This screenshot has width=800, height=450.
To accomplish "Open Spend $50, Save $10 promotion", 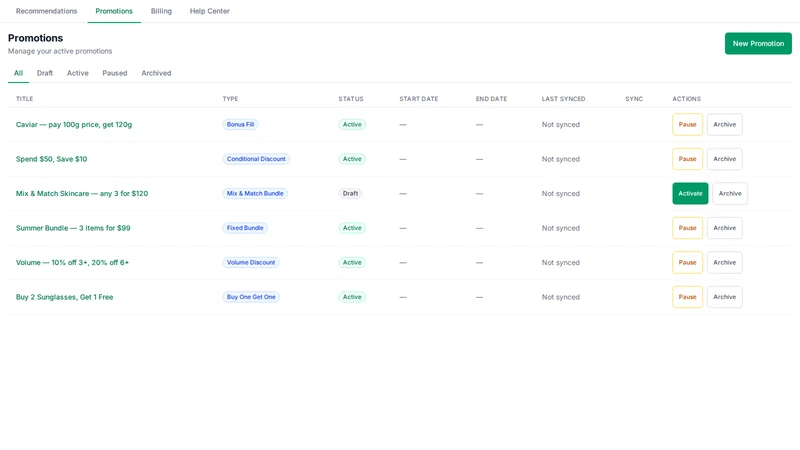I will (x=52, y=159).
